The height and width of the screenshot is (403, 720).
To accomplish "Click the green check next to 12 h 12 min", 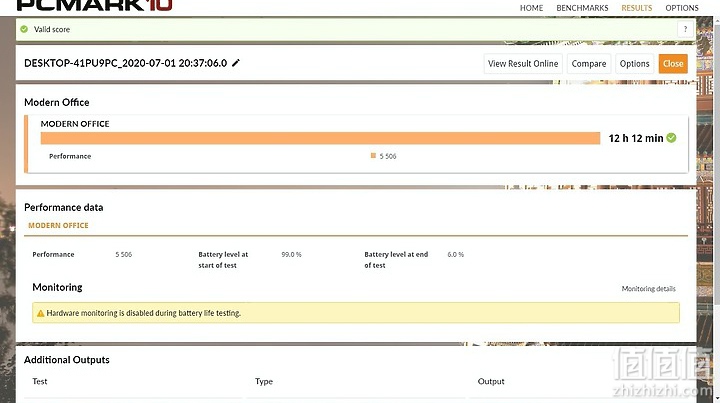I will [x=671, y=138].
